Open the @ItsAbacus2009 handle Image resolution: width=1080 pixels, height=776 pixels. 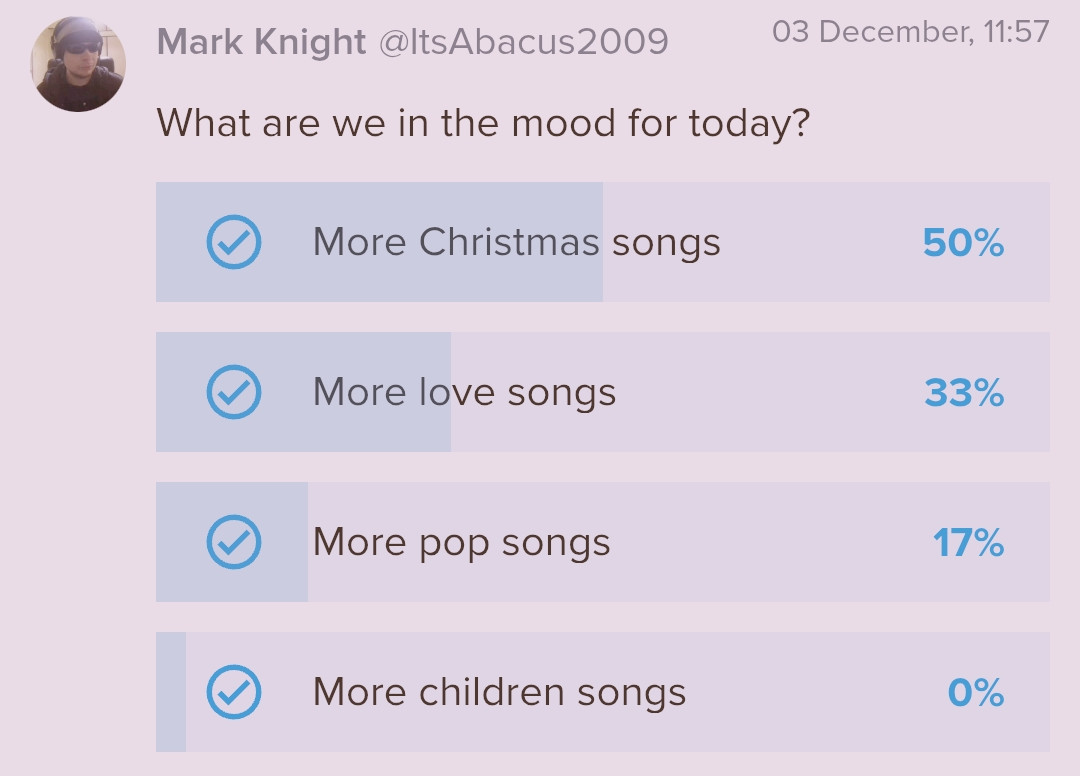point(524,42)
